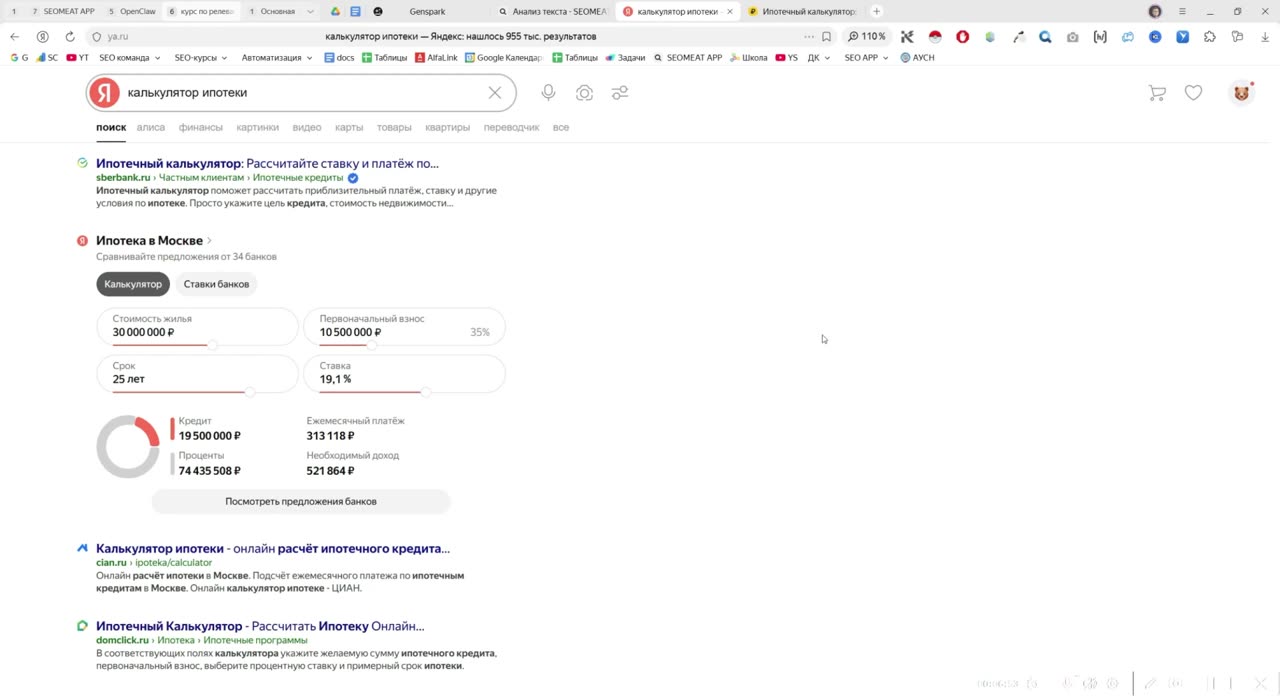Screen dimensions: 1280x696
Task: Select 'Калькулятор' pill in mortgage widget
Action: (133, 284)
